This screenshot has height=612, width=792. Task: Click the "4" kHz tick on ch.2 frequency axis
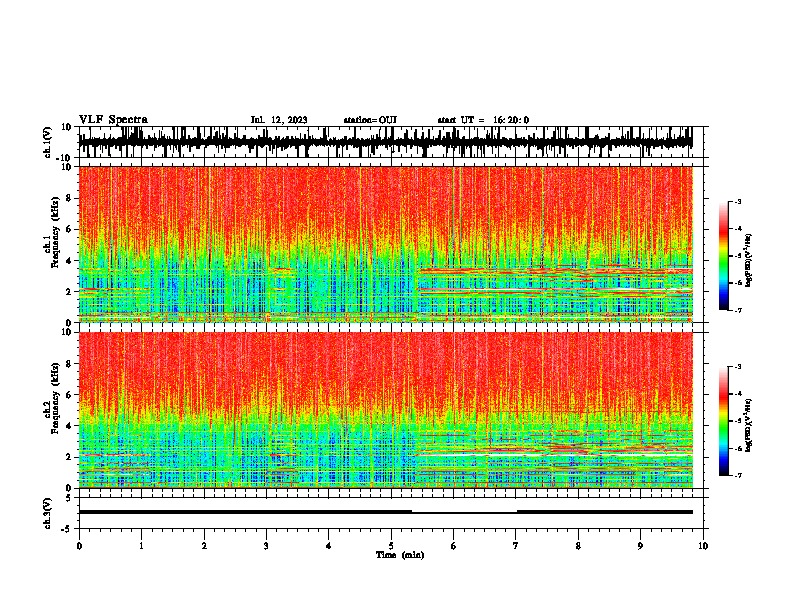70,426
